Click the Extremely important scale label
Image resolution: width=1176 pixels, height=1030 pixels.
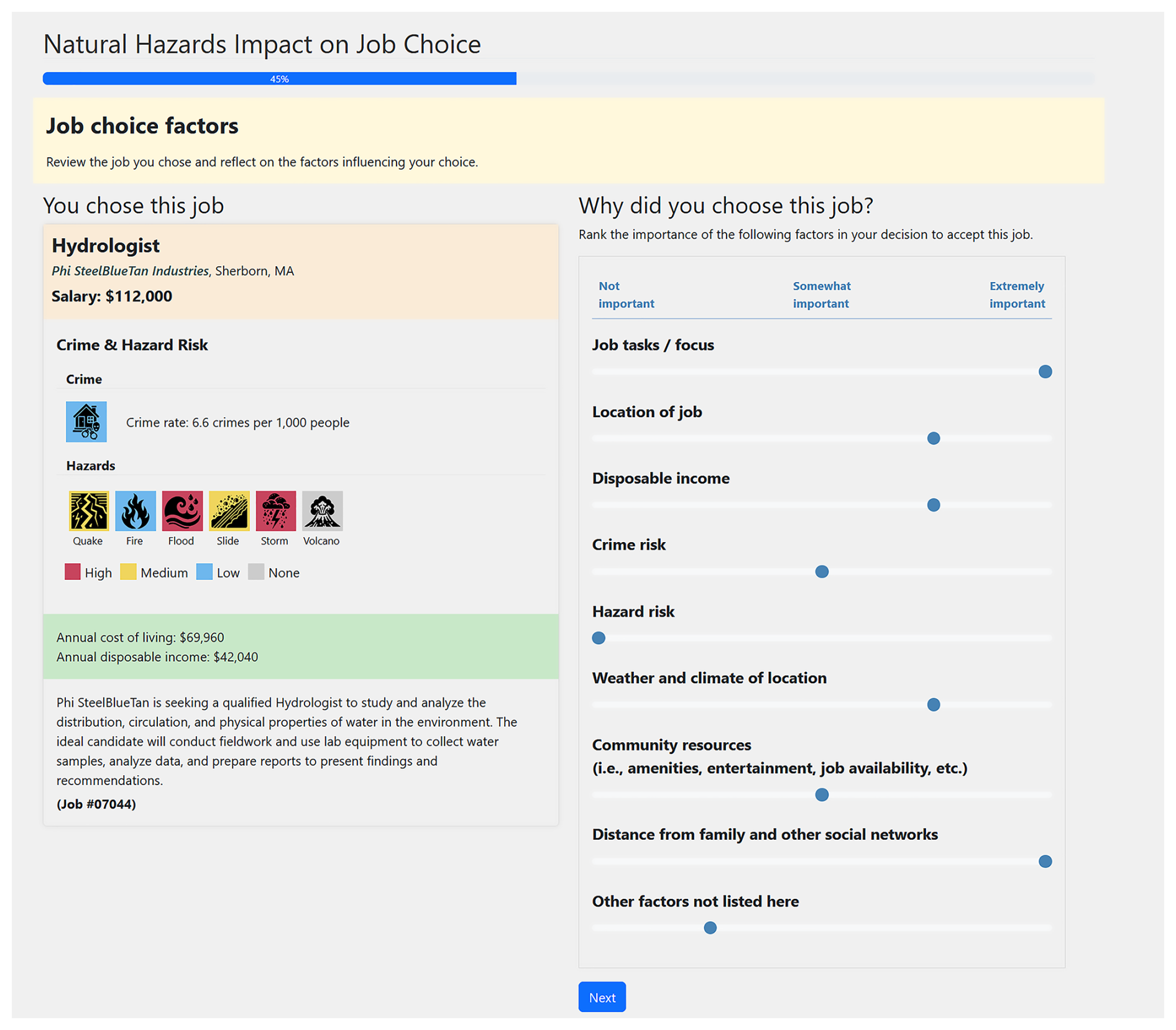(x=1017, y=295)
